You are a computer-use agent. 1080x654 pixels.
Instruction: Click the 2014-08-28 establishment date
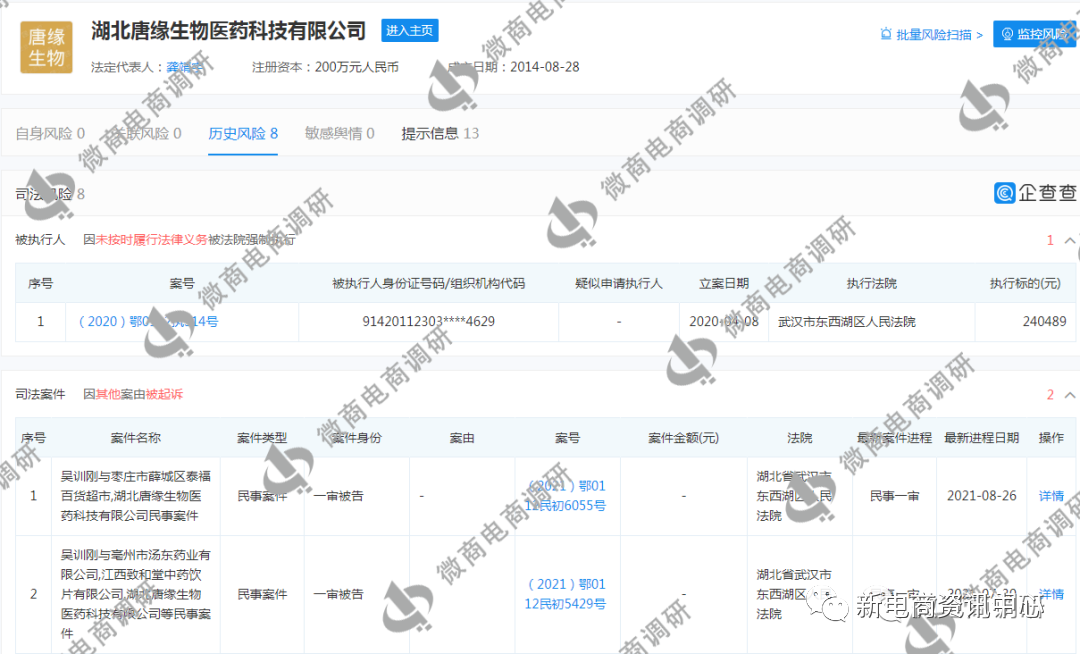(545, 67)
